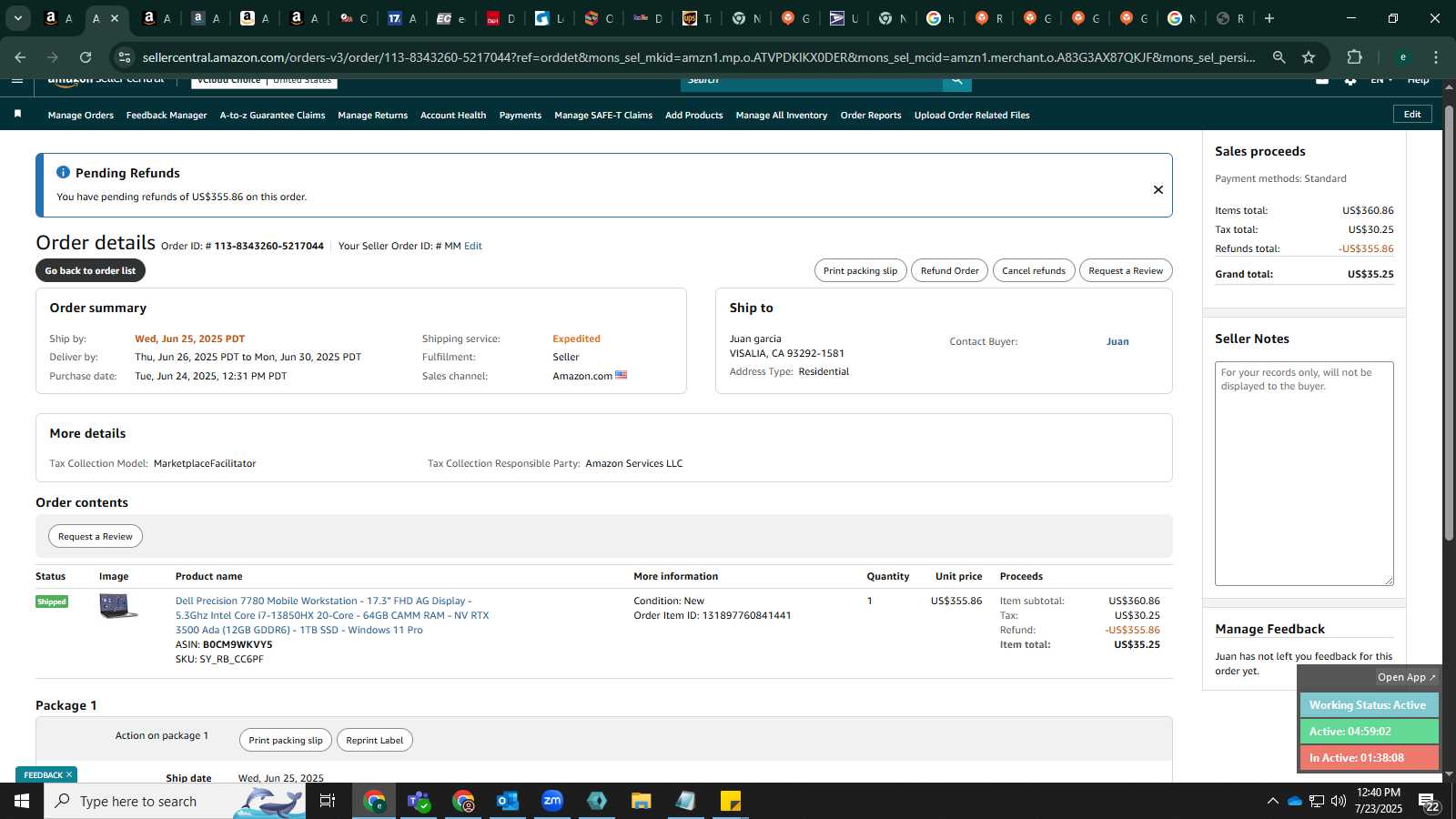Open the Windows notification center

coord(1430,802)
